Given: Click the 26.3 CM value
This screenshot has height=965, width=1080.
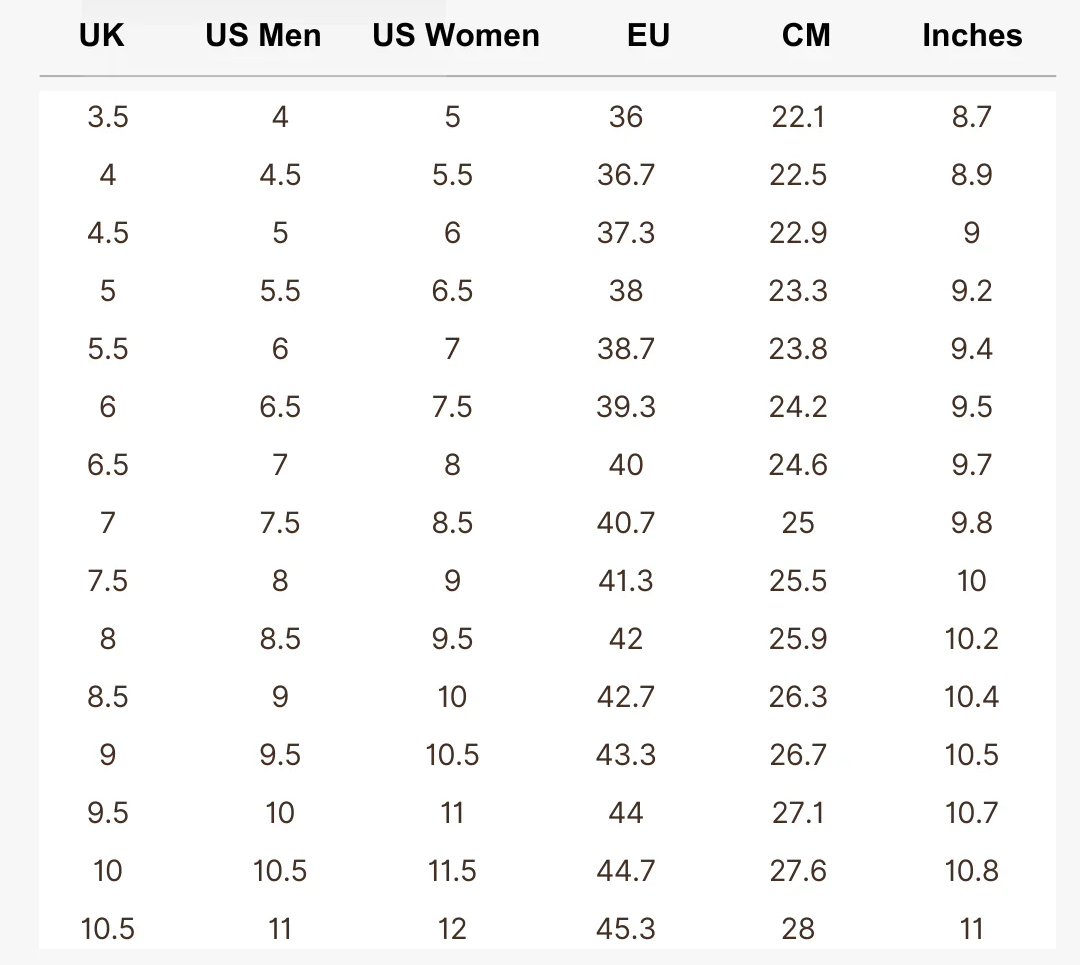Looking at the screenshot, I should 798,697.
